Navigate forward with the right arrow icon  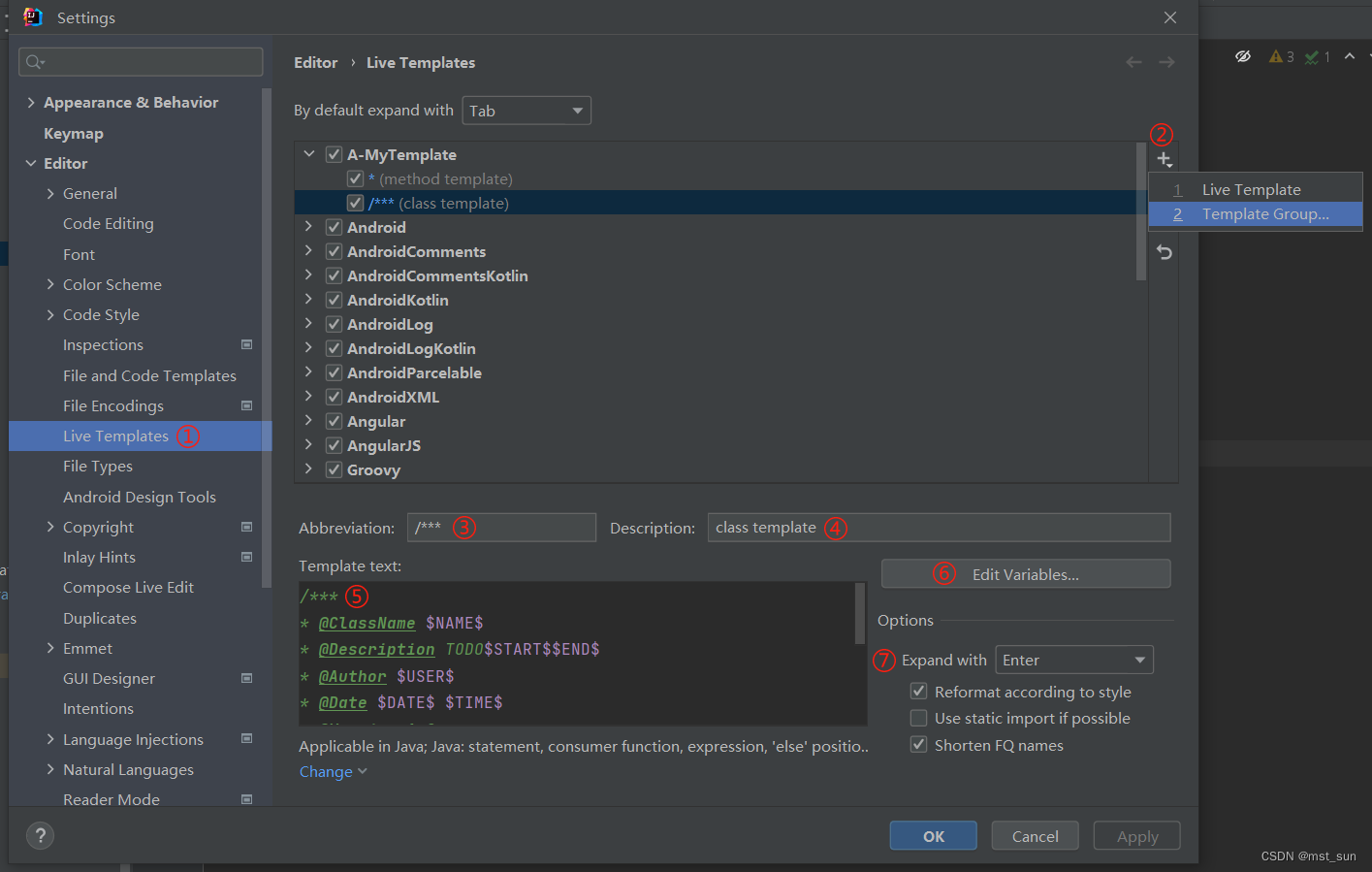coord(1166,62)
